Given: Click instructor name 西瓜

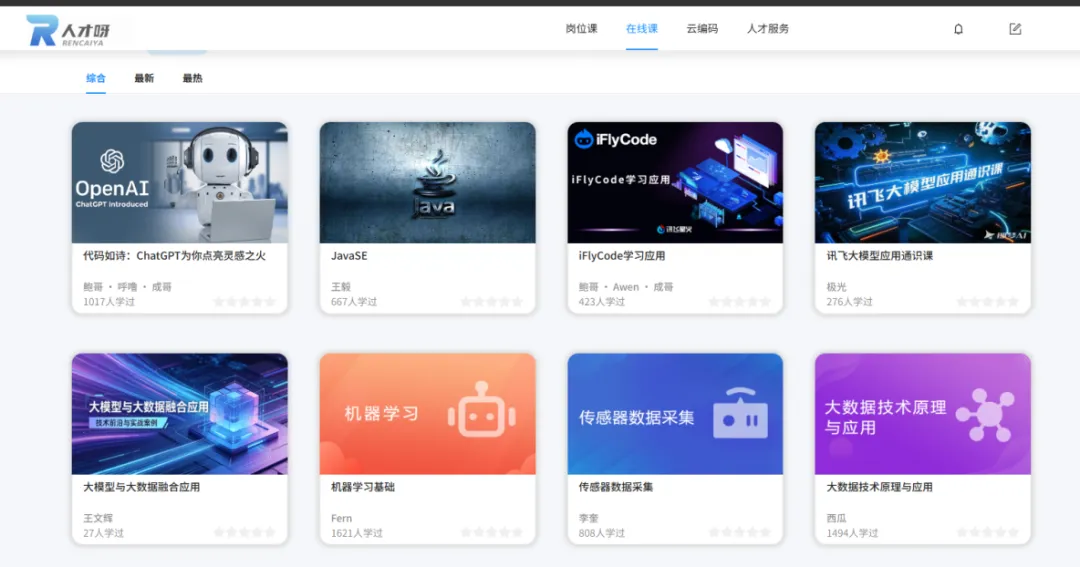Looking at the screenshot, I should pyautogui.click(x=836, y=518).
